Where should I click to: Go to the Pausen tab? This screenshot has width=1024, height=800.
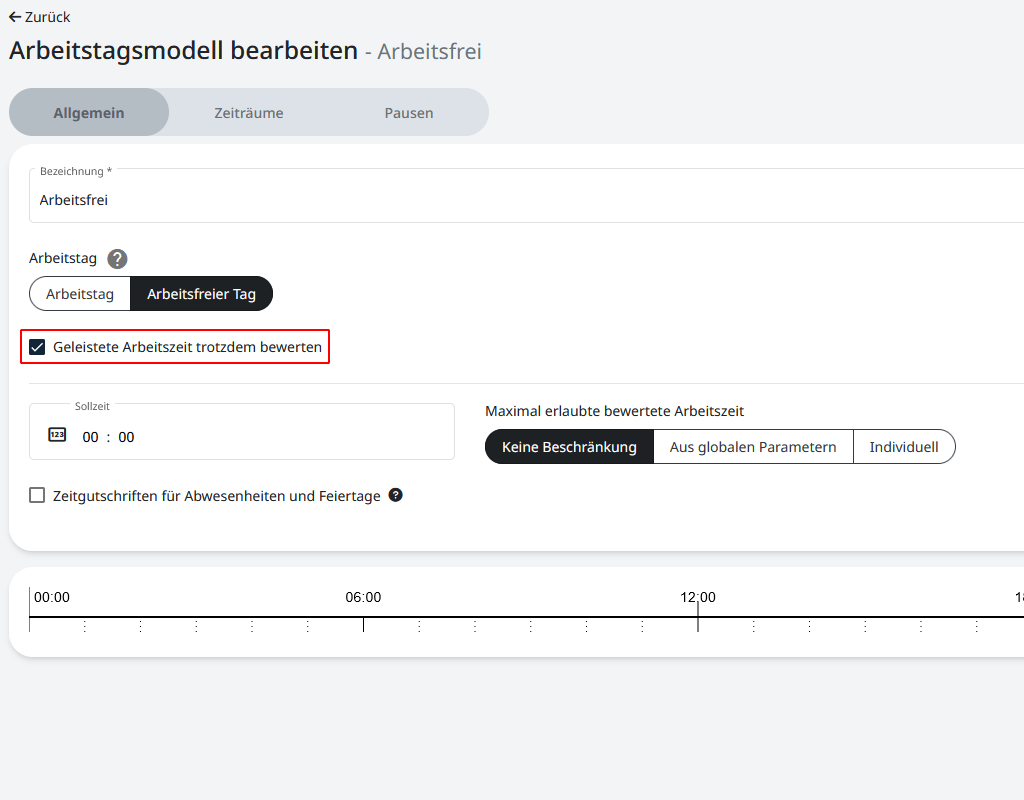(409, 113)
